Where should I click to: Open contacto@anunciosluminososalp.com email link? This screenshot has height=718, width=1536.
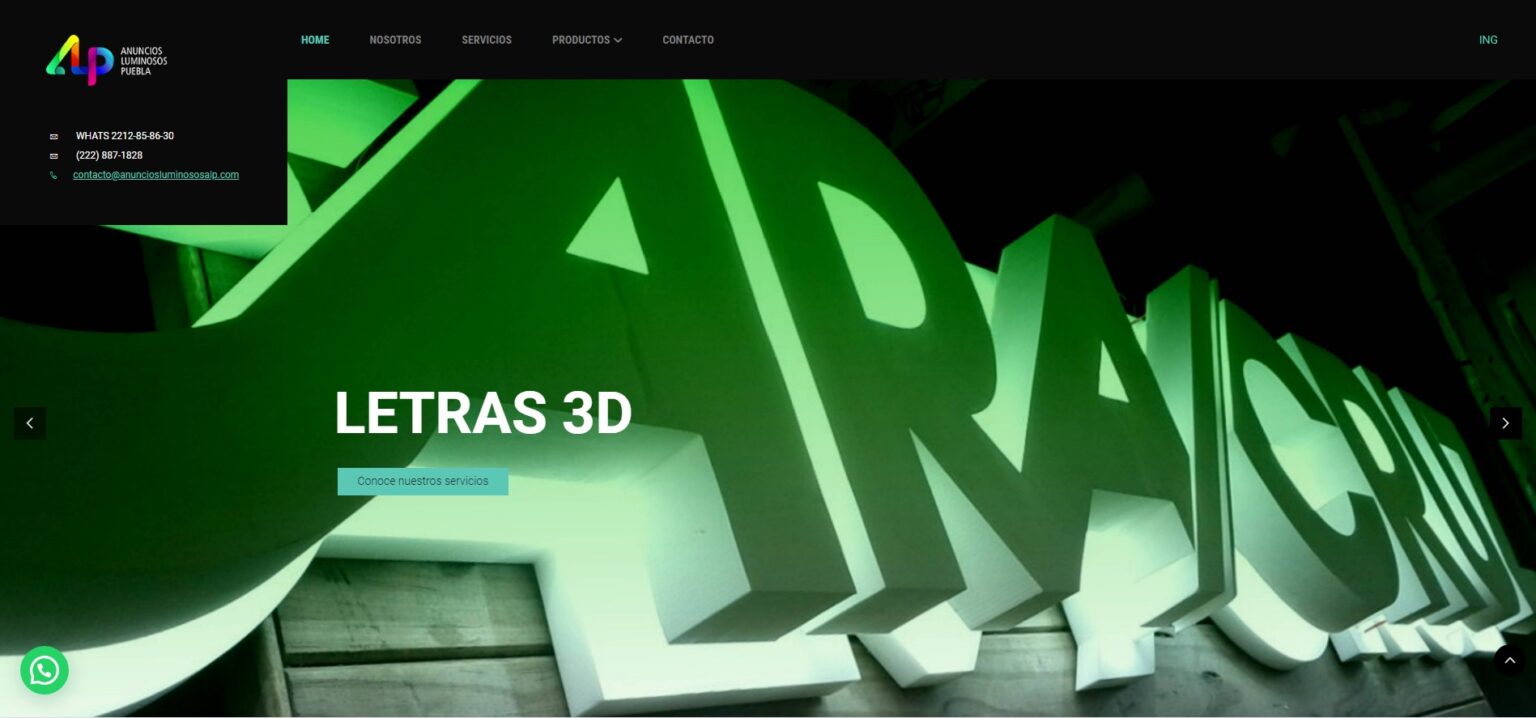[156, 175]
